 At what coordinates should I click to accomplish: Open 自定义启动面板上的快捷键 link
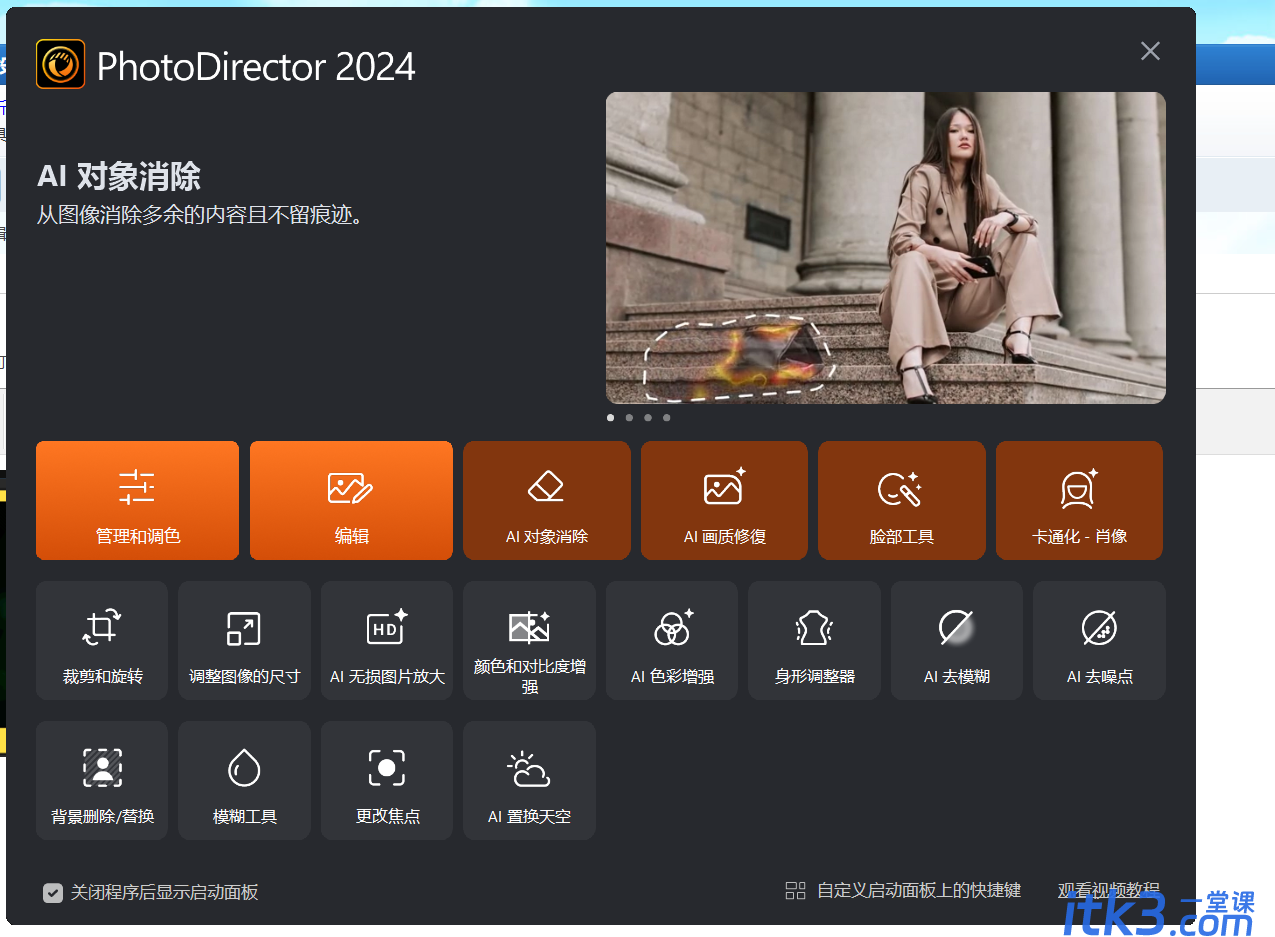pos(918,891)
